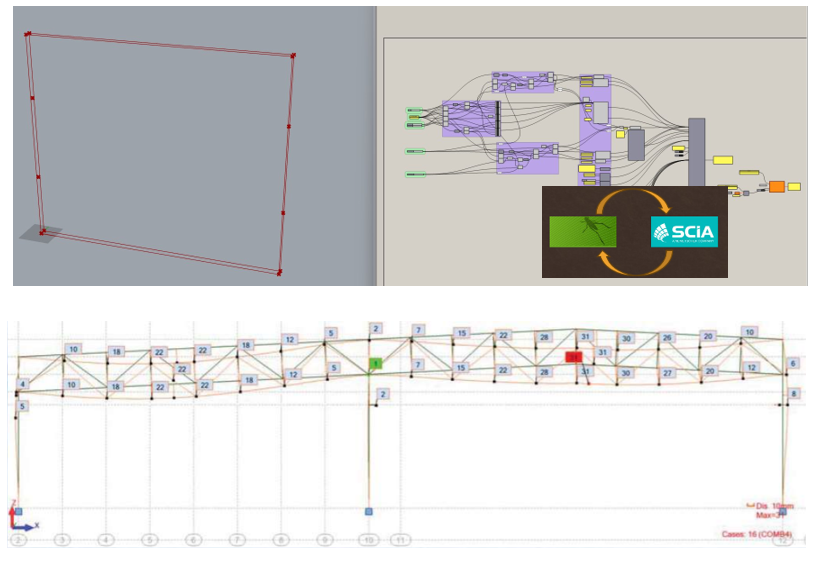Screen dimensions: 815x566
Task: Select the top-left corner point of red frame
Action: (x=28, y=34)
